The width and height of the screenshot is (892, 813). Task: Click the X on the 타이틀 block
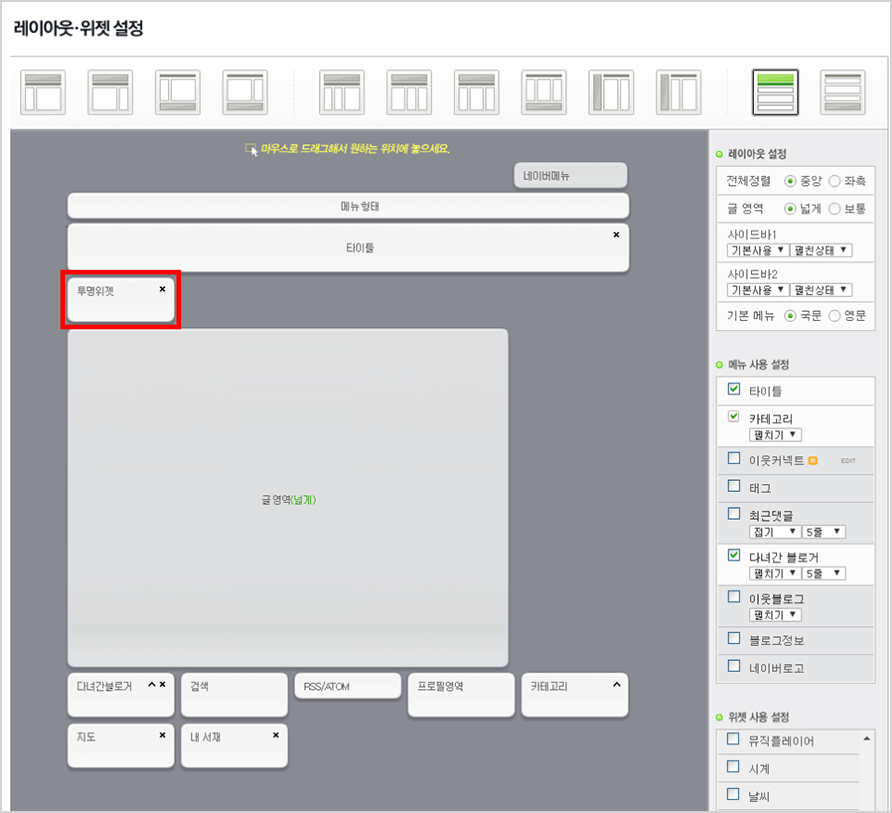click(616, 234)
